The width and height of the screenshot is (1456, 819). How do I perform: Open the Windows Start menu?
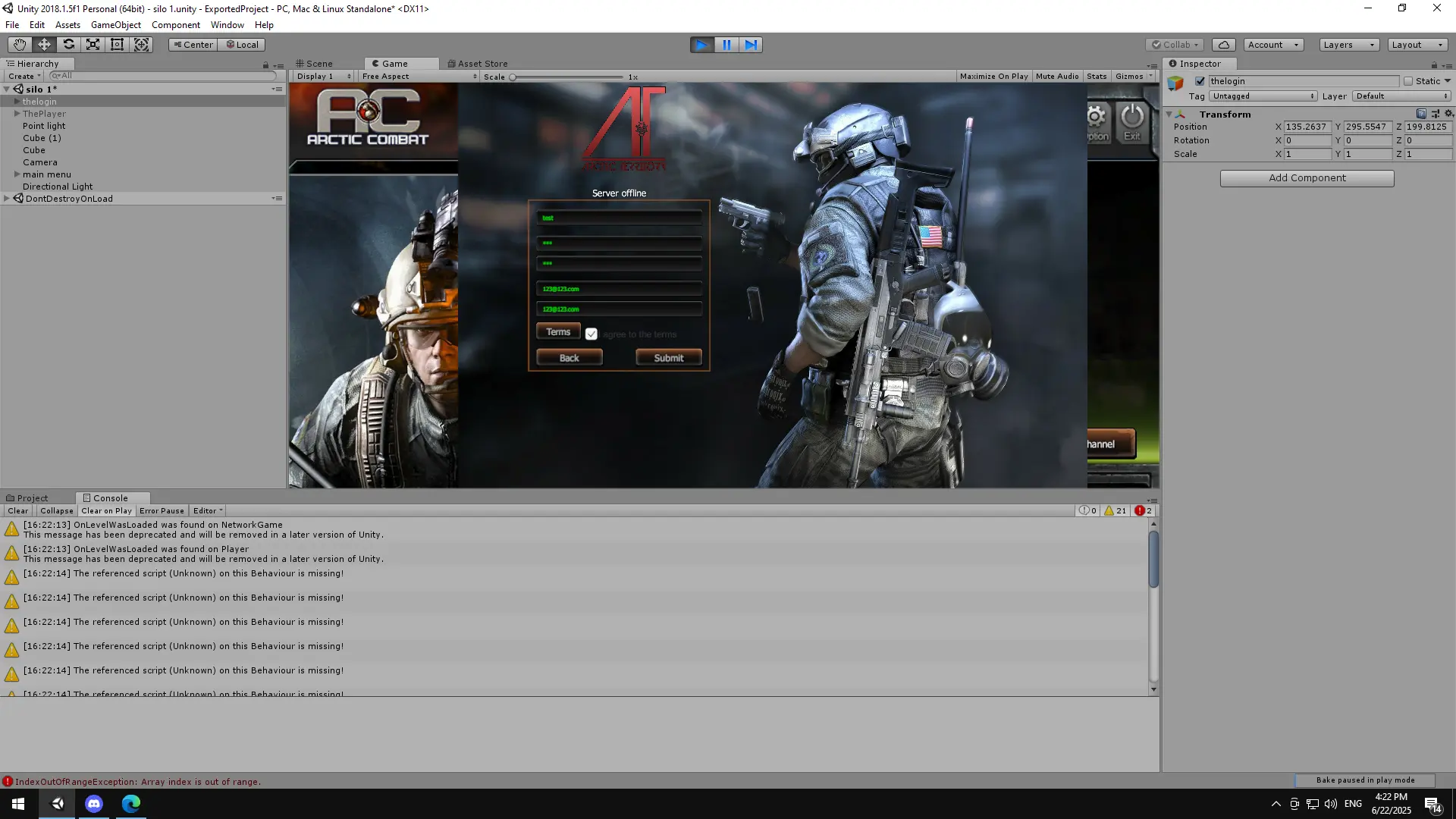click(x=18, y=804)
